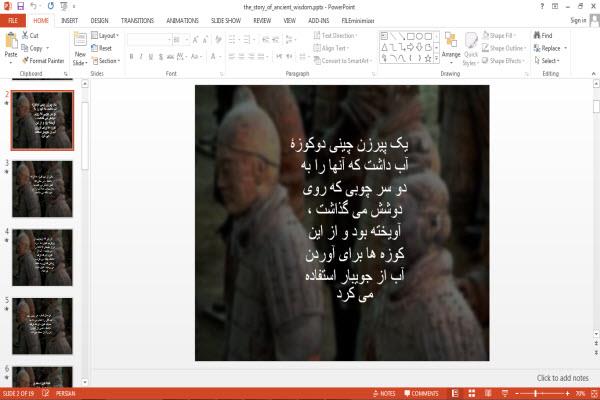Select slide 3 thumbnail
The width and height of the screenshot is (600, 400).
[x=42, y=189]
